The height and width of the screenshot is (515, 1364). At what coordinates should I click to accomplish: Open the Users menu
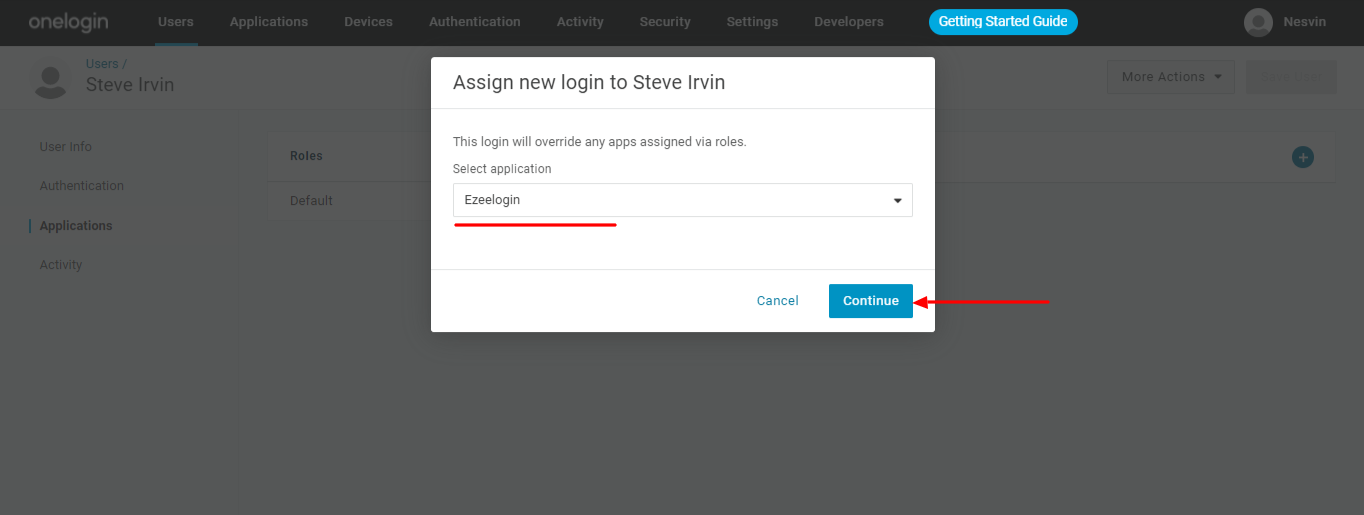[176, 22]
